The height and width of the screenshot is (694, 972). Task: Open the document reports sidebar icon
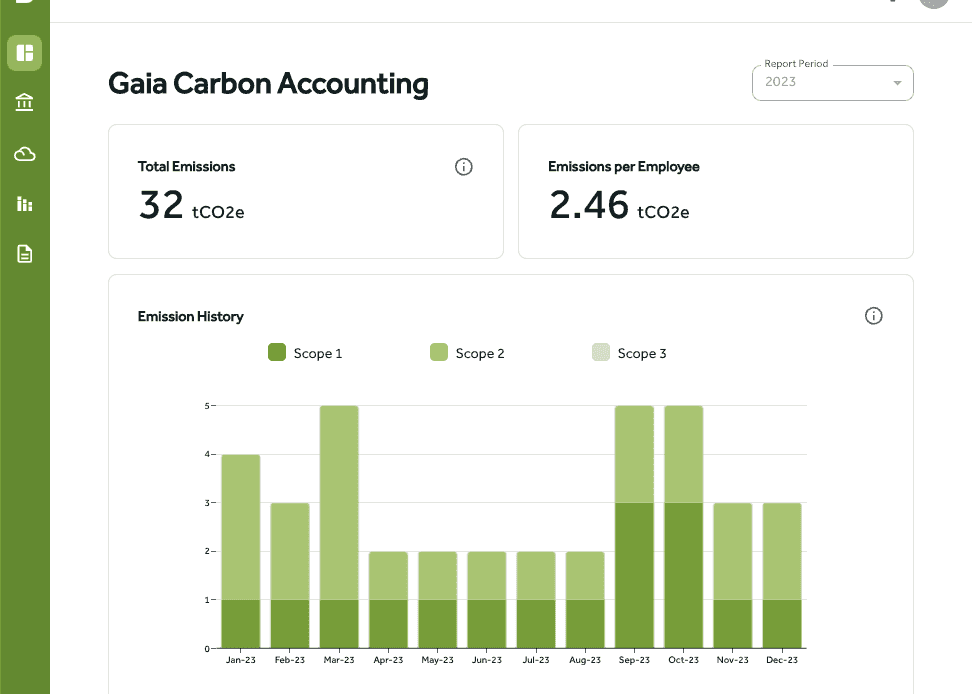click(x=25, y=254)
